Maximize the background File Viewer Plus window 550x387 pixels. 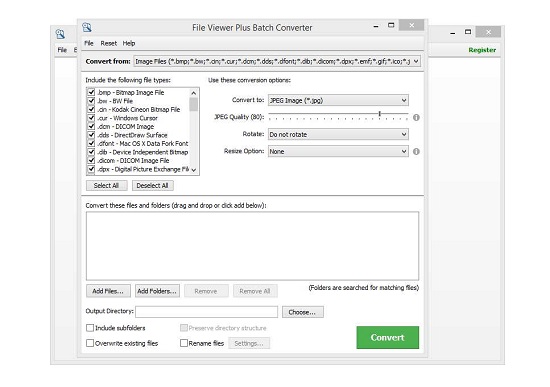pyautogui.click(x=468, y=32)
